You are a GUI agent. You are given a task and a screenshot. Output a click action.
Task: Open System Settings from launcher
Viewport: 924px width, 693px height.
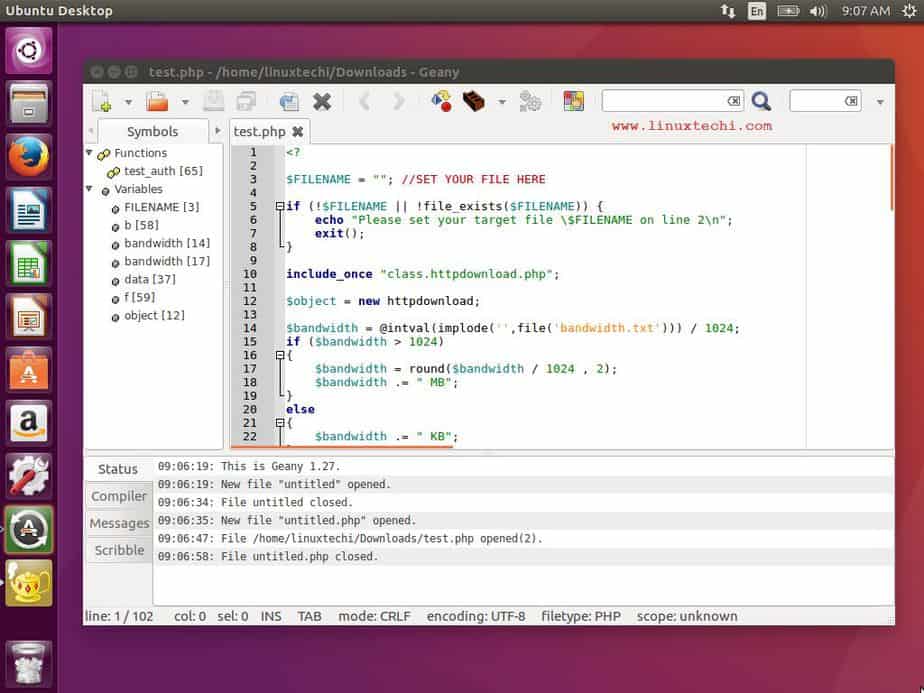[28, 476]
